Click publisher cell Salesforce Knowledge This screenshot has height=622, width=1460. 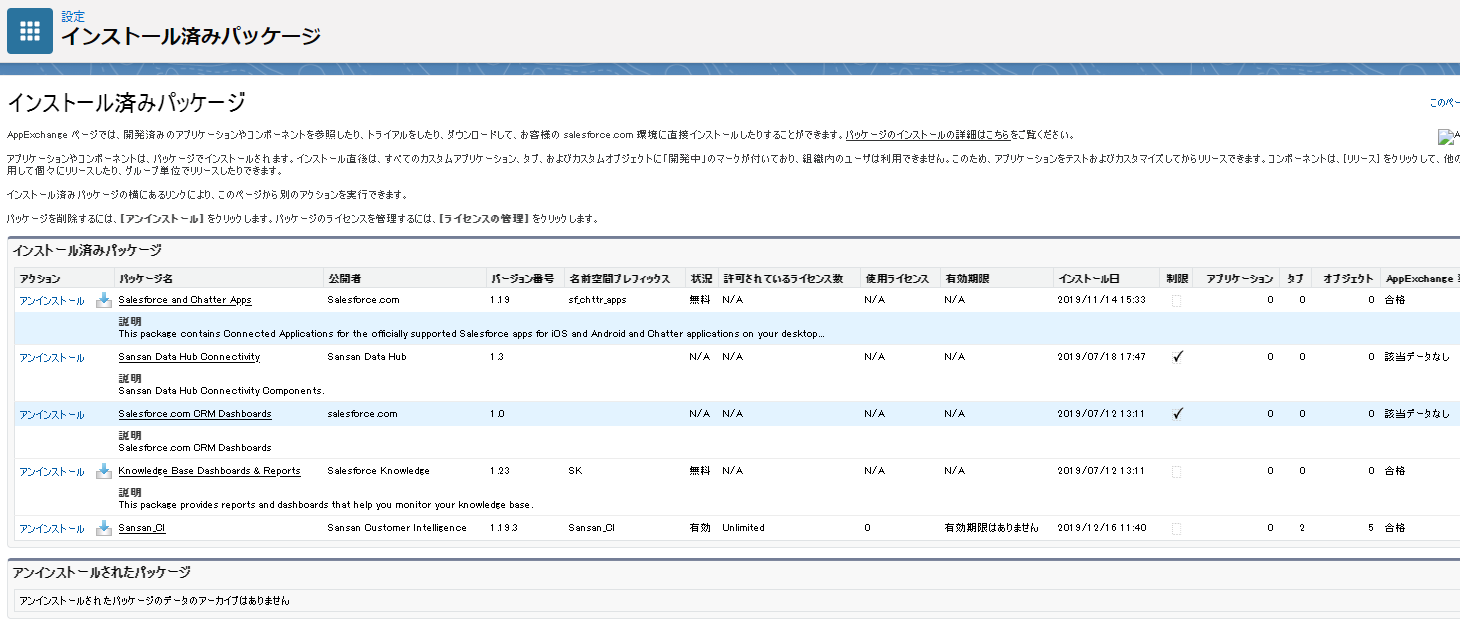coord(378,471)
